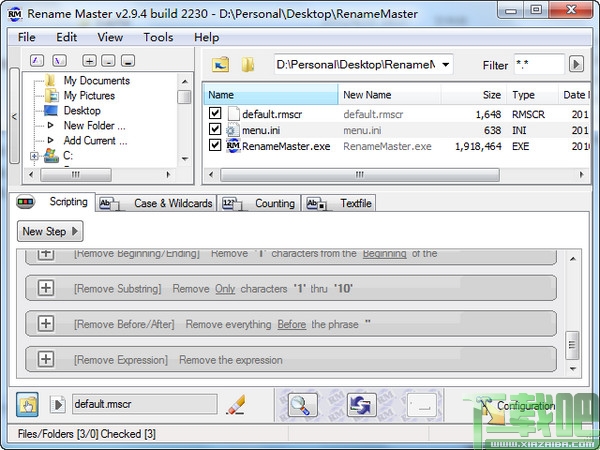Click the eraser clear-script icon

(x=236, y=404)
